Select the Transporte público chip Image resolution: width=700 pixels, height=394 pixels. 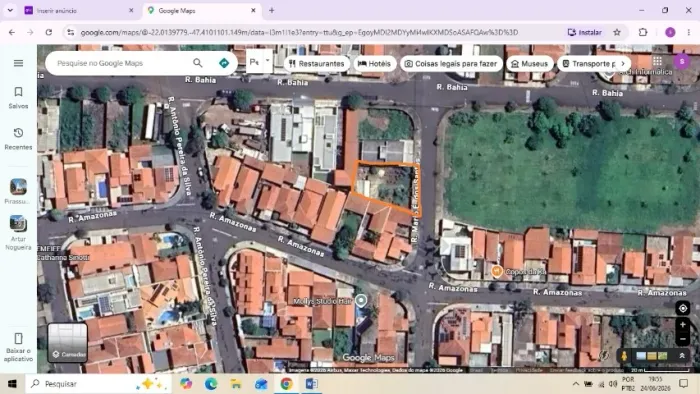click(587, 64)
